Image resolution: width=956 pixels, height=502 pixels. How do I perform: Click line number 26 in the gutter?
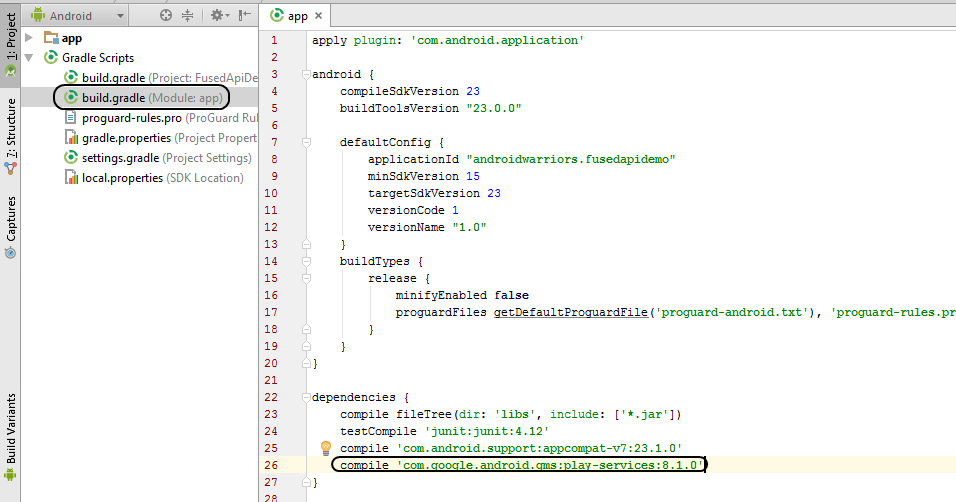tap(271, 465)
